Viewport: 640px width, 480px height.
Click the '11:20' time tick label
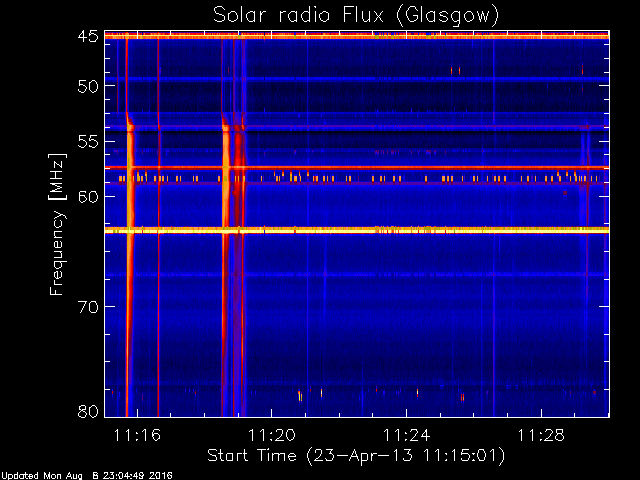272,436
